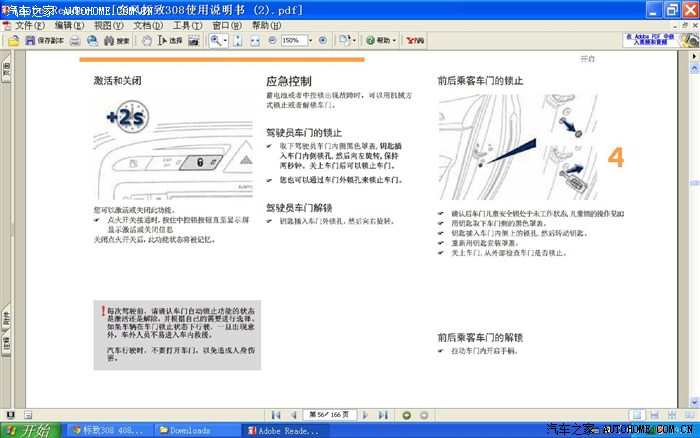The width and height of the screenshot is (700, 438).
Task: Go to the previous page
Action: coord(293,415)
